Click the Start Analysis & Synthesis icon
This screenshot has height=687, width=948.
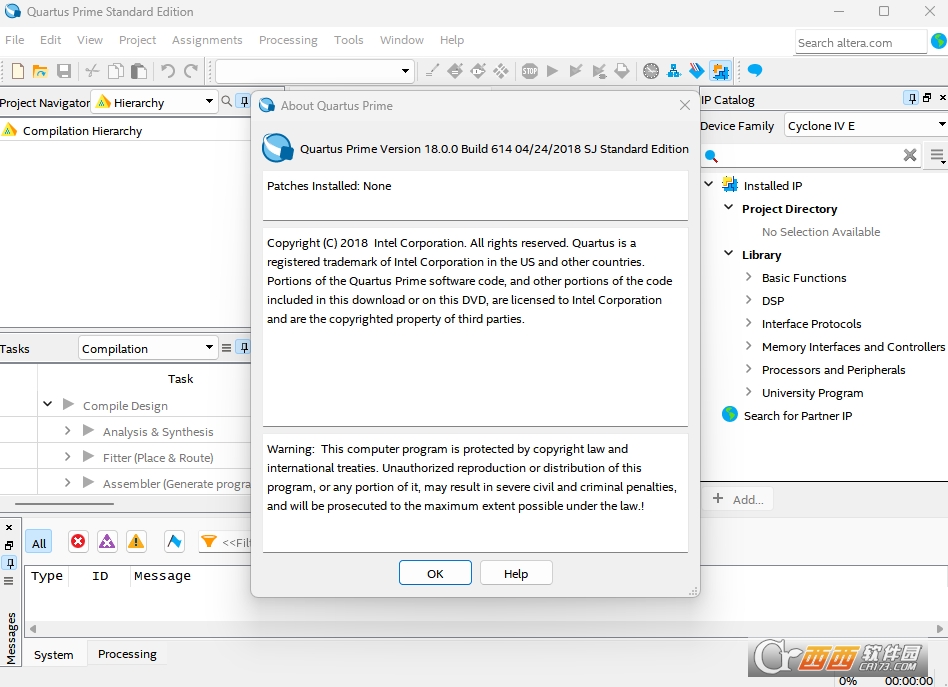coord(576,71)
